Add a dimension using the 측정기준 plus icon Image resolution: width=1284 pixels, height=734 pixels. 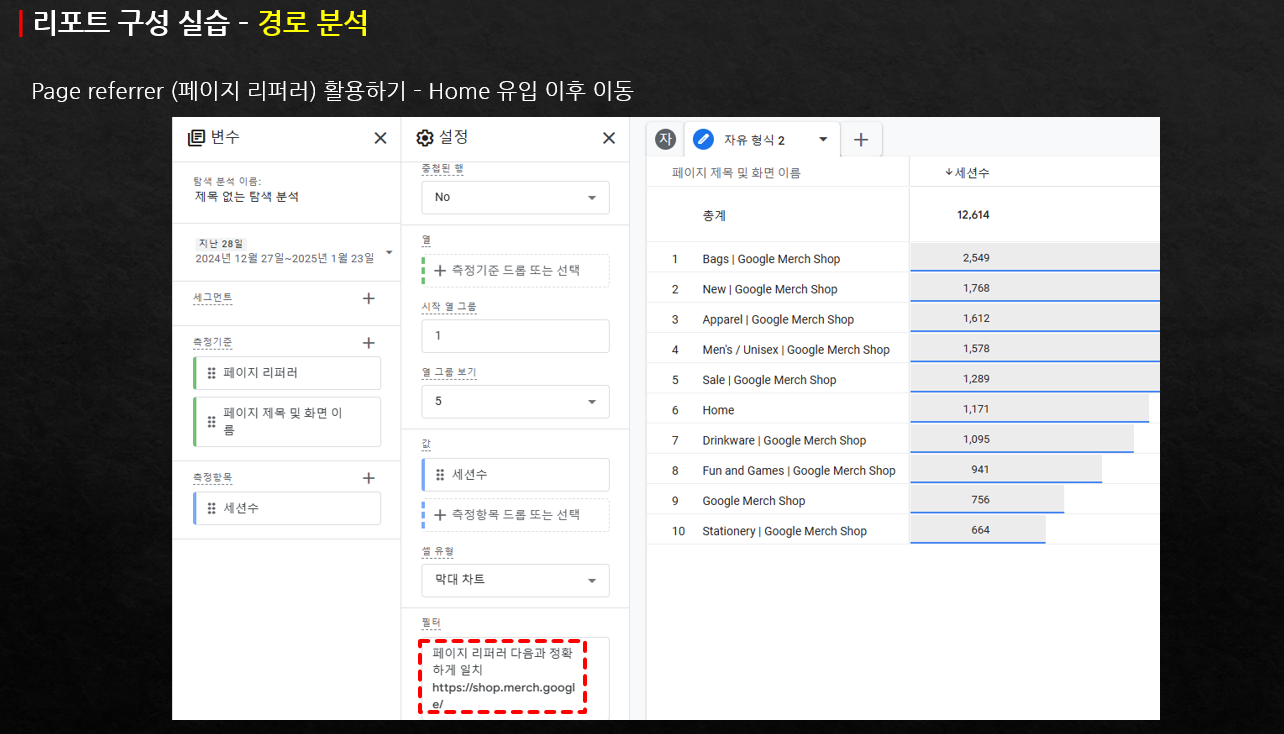pos(368,340)
